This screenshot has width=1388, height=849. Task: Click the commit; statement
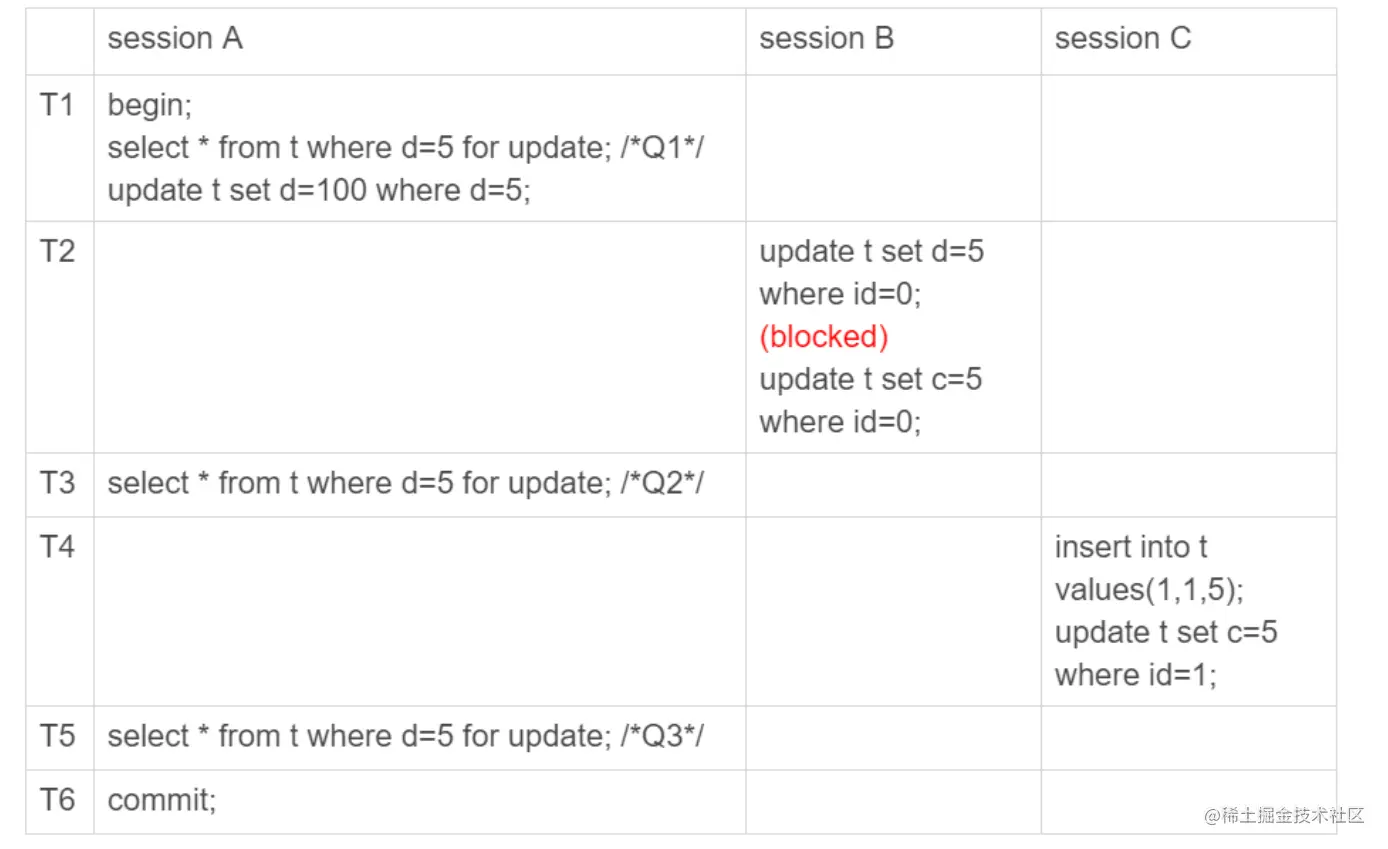coord(161,800)
